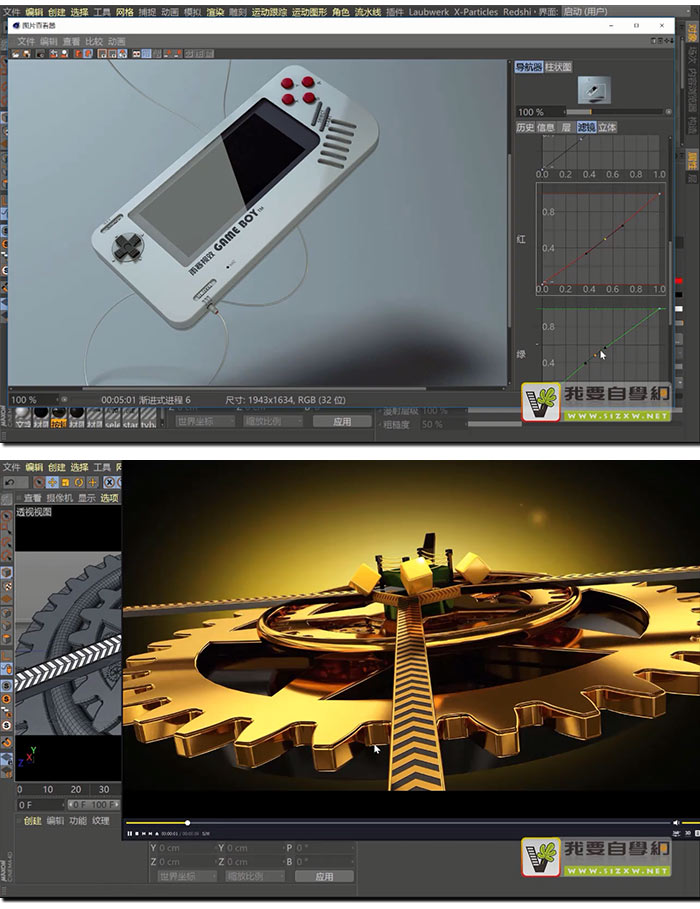
Task: Click the video progress bar knob
Action: pos(187,823)
